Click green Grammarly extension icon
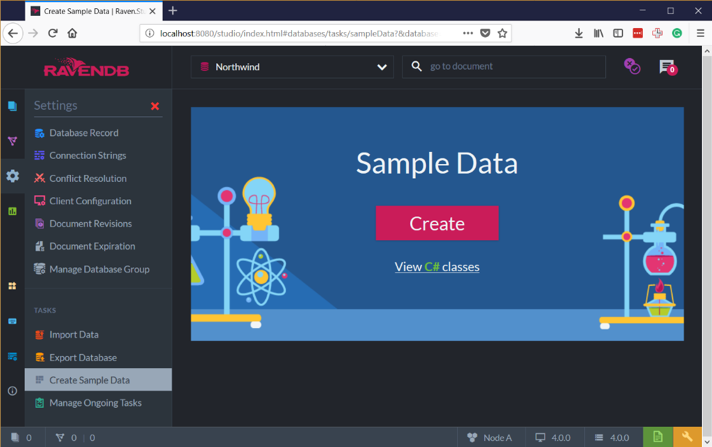This screenshot has width=712, height=447. pos(677,33)
